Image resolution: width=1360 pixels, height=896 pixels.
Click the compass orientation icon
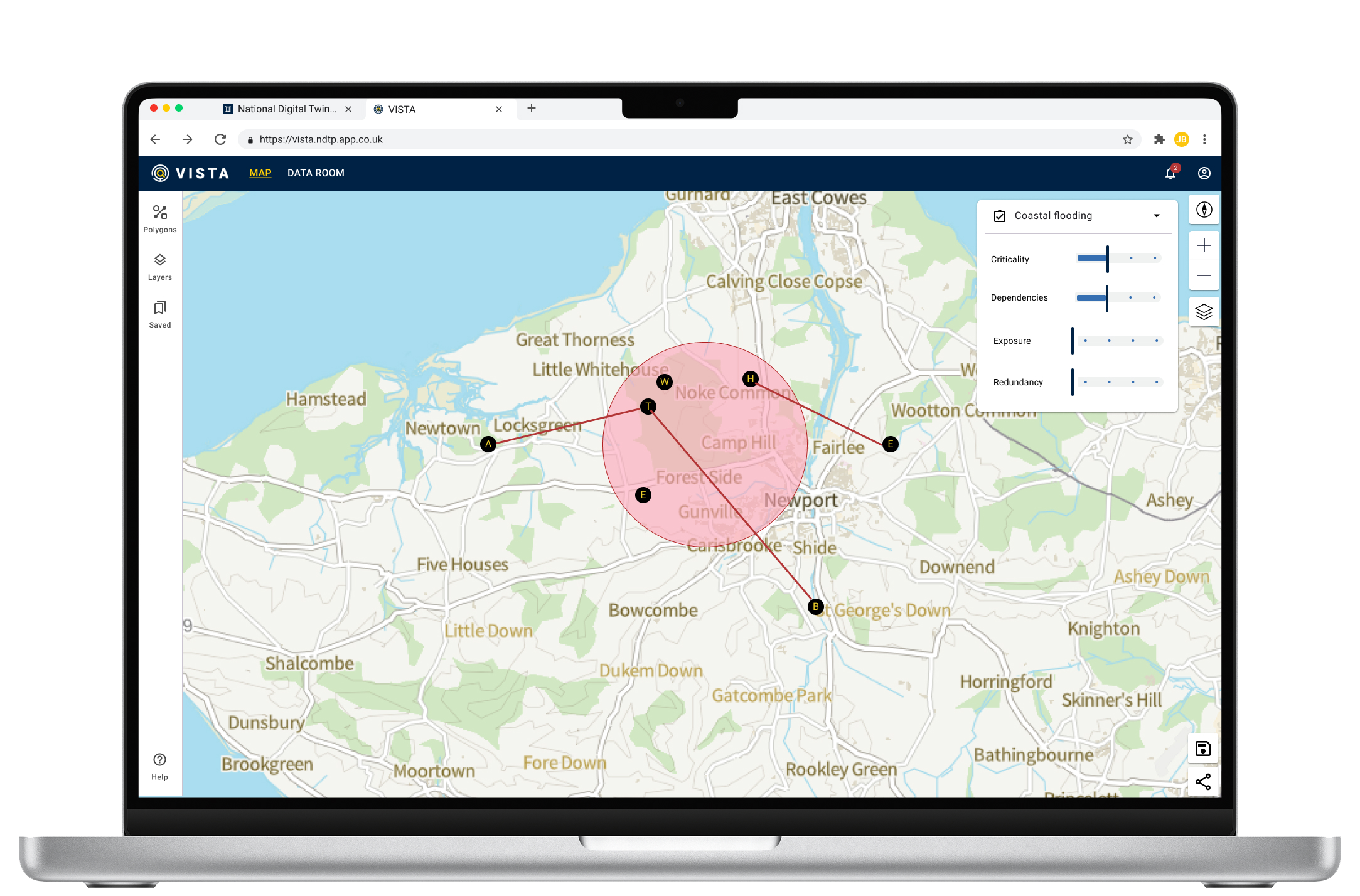pos(1203,210)
